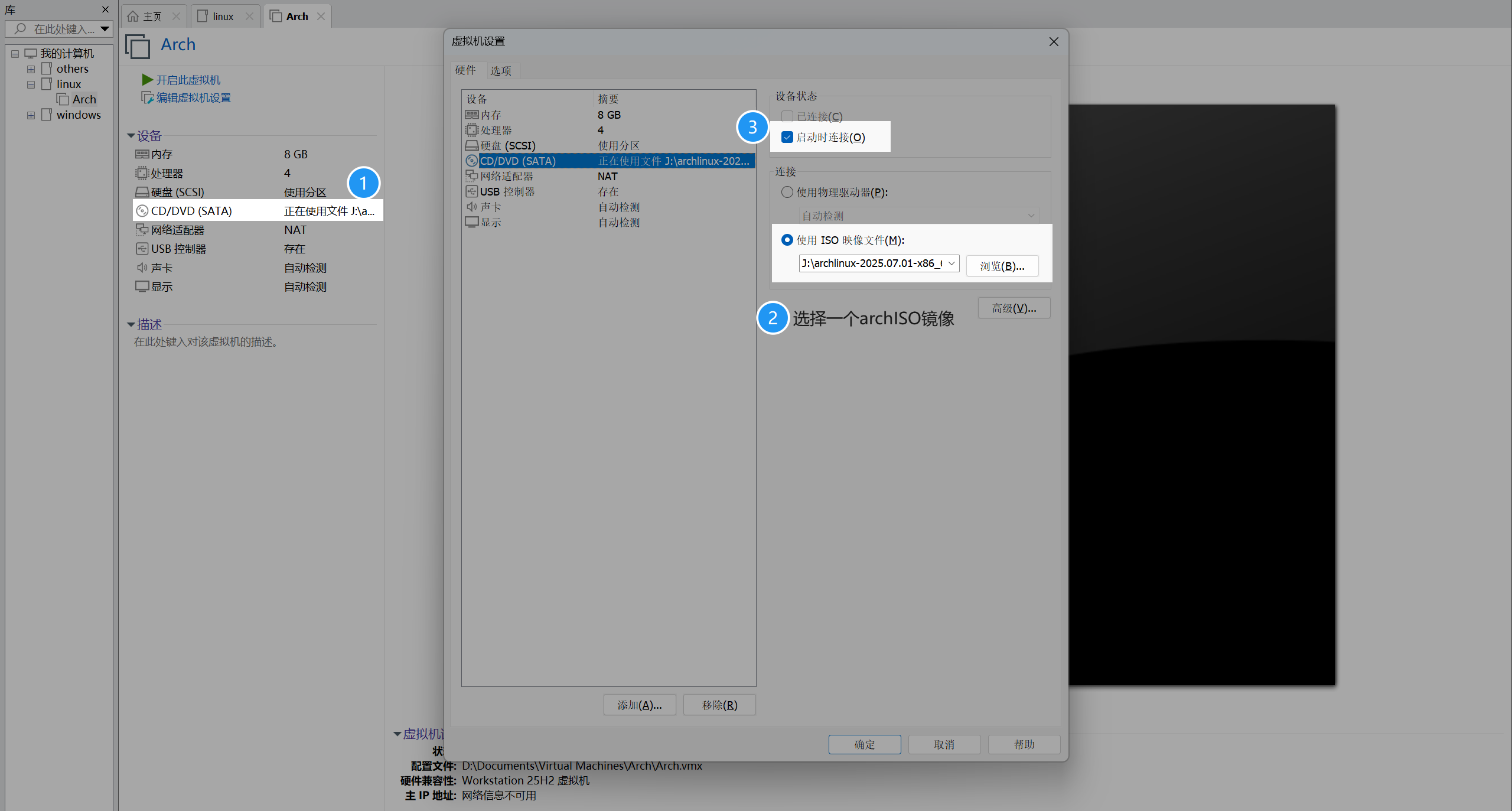Viewport: 1512px width, 811px height.
Task: Select the Network Adapter icon in the dialog list
Action: [x=471, y=176]
